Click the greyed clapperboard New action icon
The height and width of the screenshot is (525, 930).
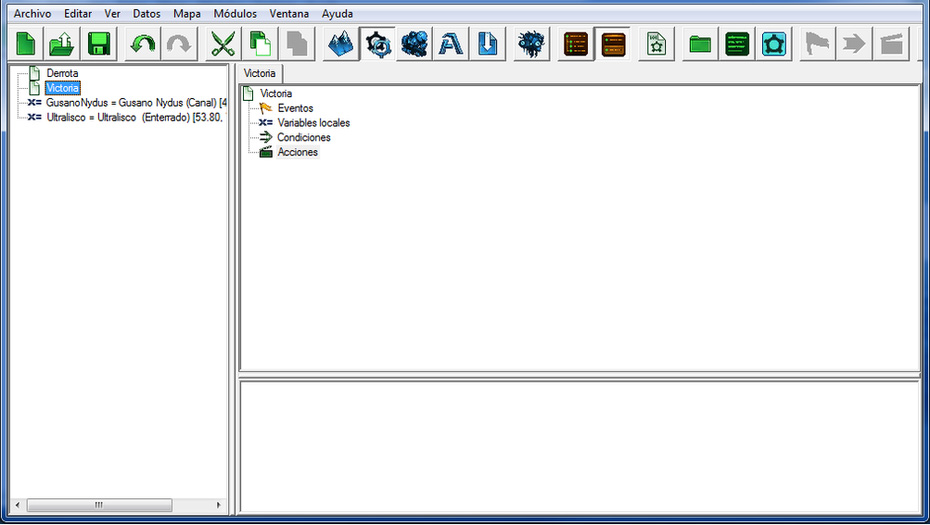pyautogui.click(x=891, y=44)
